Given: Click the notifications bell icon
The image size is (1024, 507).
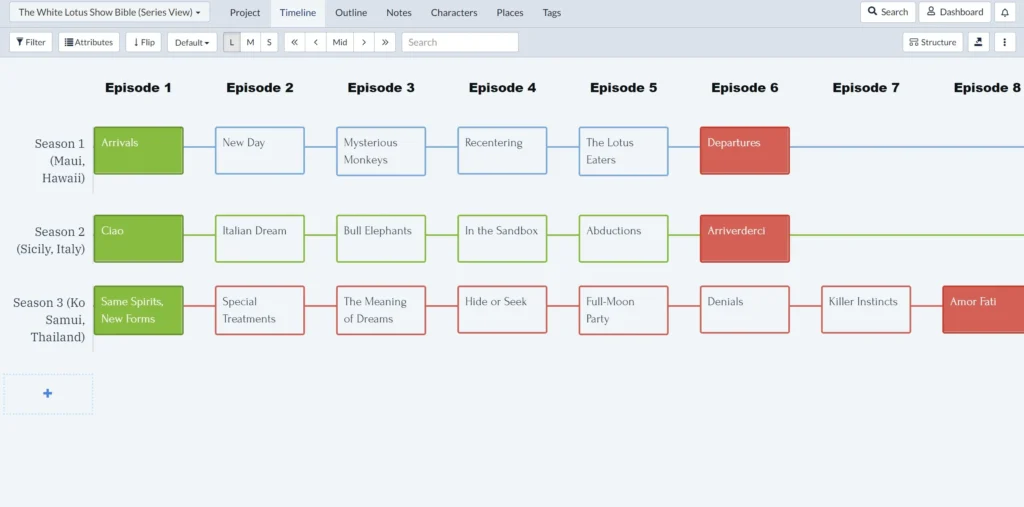Looking at the screenshot, I should 1004,12.
